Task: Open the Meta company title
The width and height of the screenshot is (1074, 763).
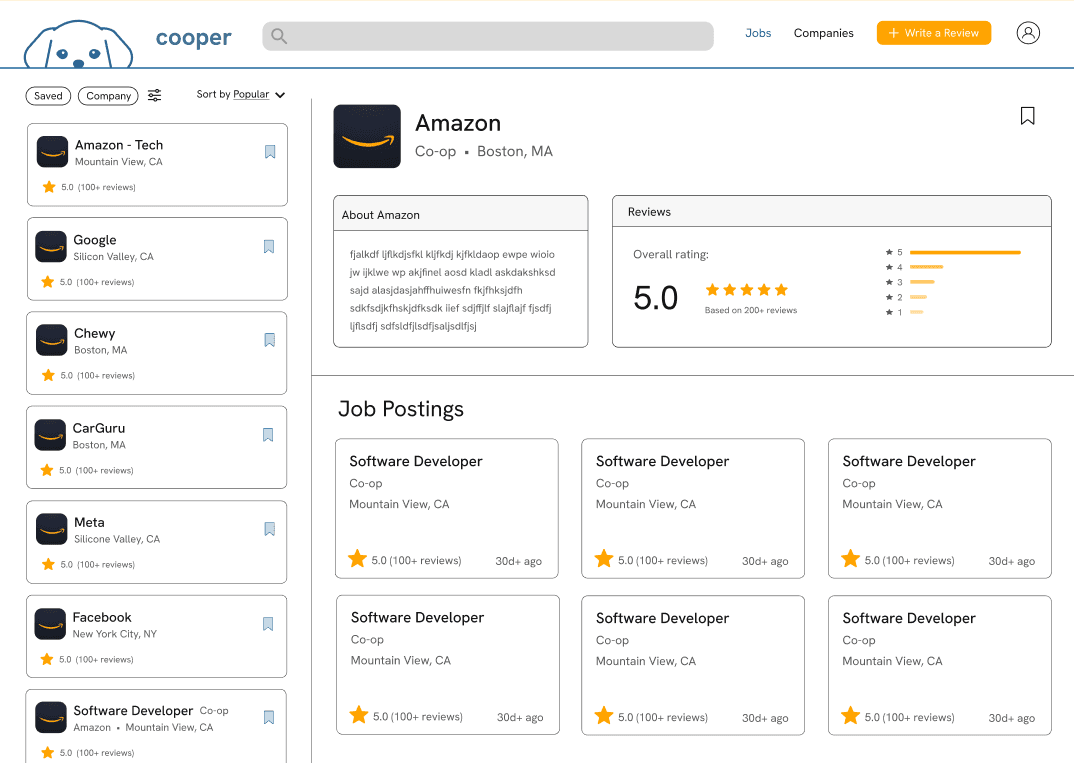Action: tap(89, 522)
